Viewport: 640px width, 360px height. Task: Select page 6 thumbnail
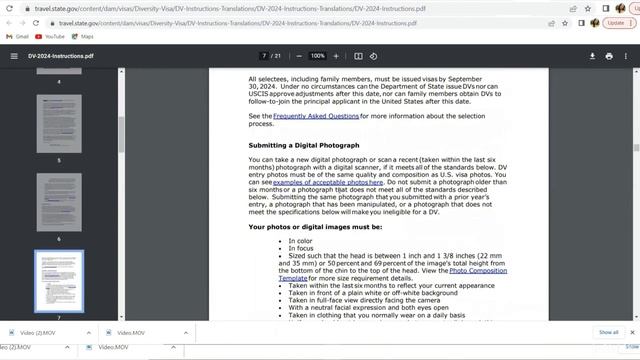[x=59, y=202]
